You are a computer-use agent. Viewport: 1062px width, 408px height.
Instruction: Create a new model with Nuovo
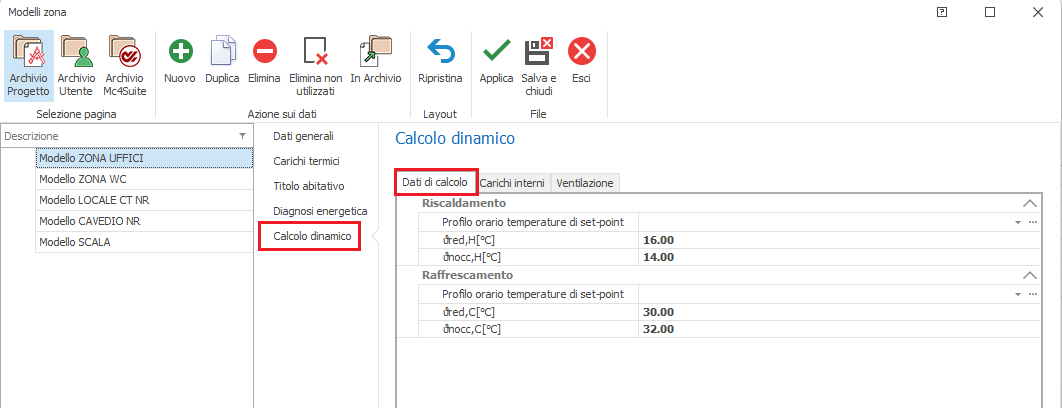[180, 52]
